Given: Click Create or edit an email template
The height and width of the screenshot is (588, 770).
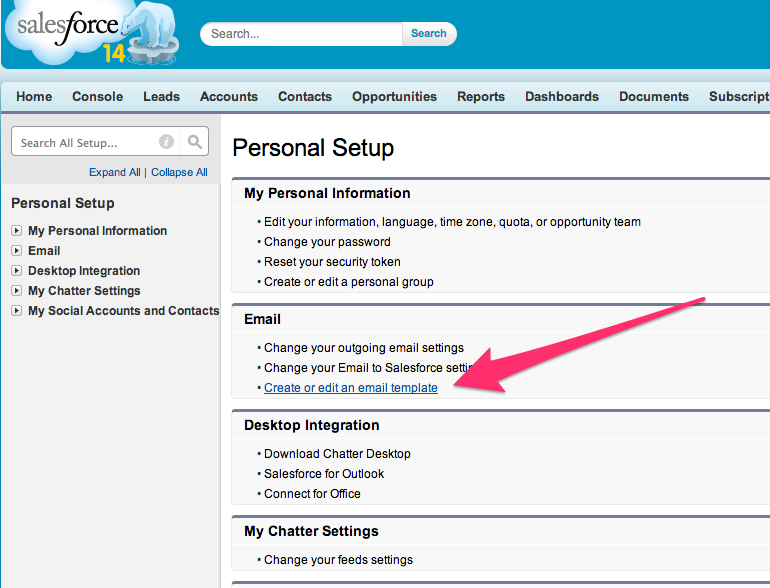Looking at the screenshot, I should click(351, 388).
